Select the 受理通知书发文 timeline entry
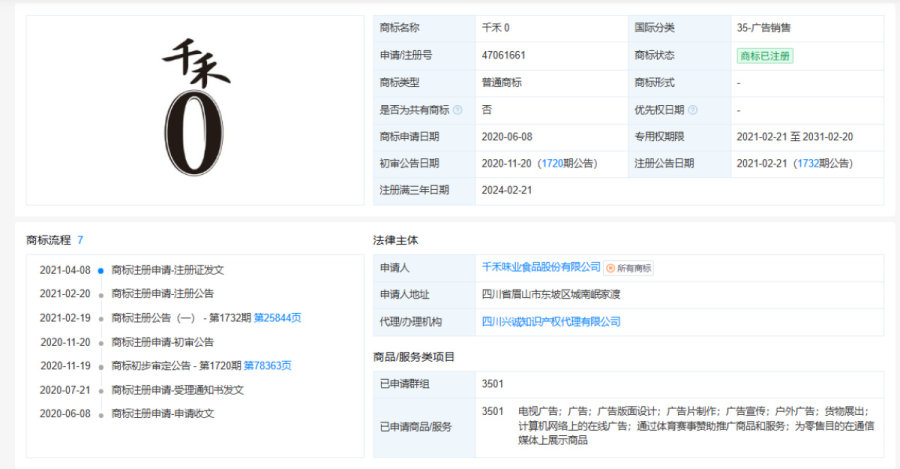Screen dimensions: 900x469 (177, 390)
